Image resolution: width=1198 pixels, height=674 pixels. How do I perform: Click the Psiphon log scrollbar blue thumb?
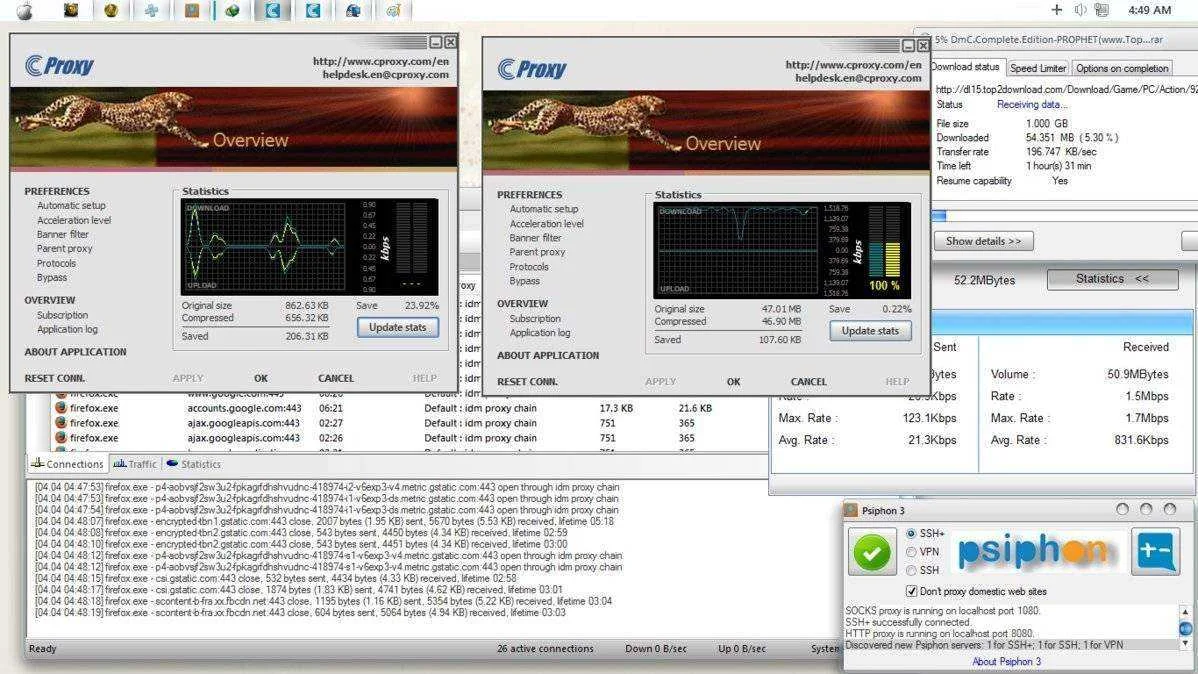pos(1185,628)
